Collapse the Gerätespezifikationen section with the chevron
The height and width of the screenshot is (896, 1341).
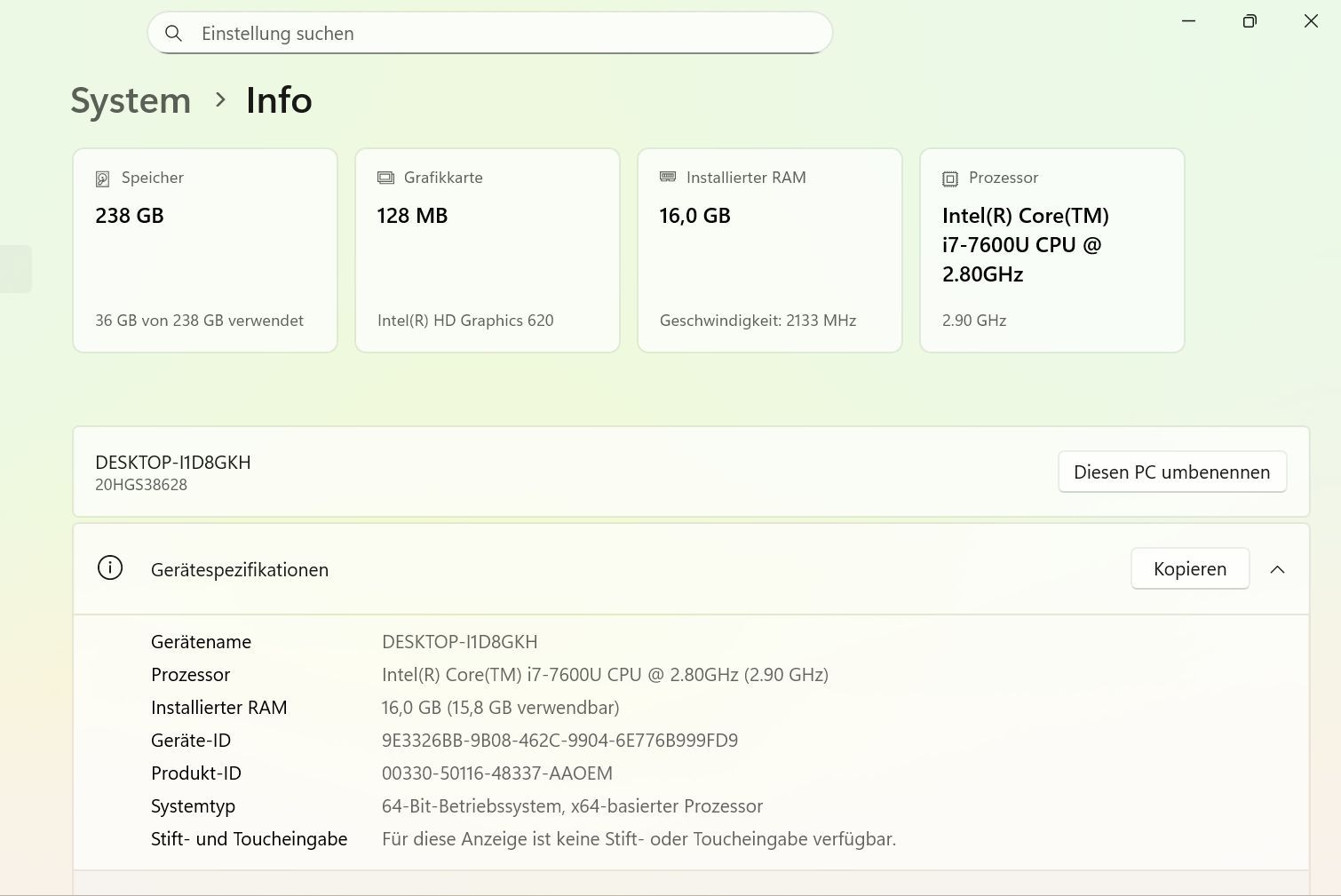coord(1277,569)
